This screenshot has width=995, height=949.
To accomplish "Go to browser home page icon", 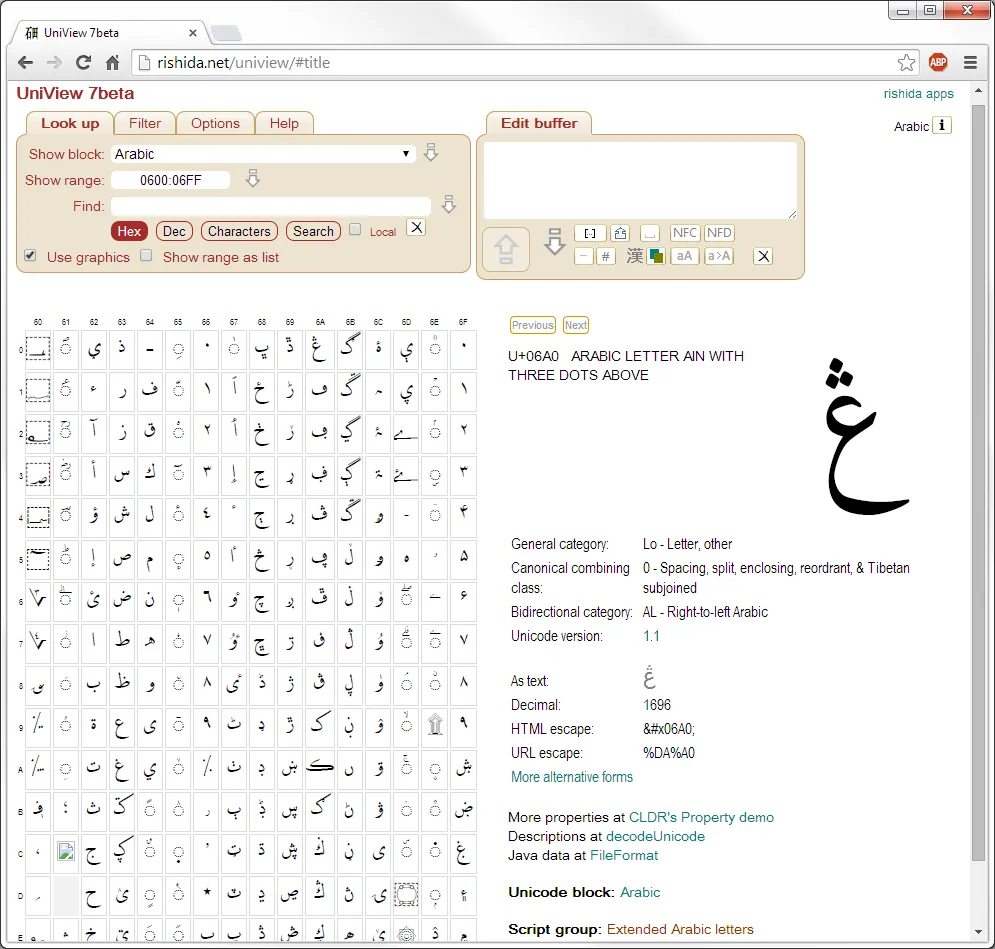I will [x=112, y=62].
